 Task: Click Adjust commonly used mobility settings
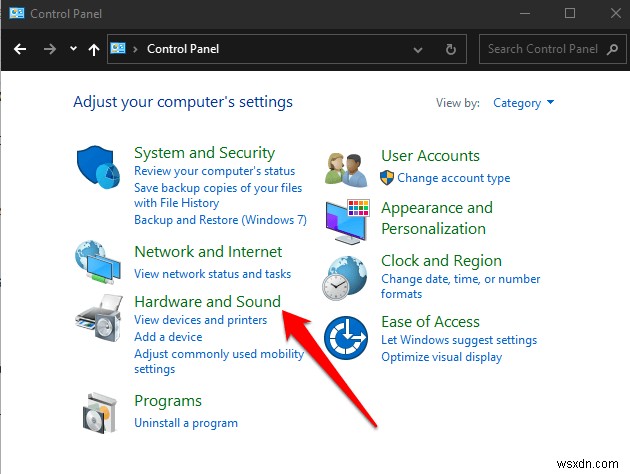tap(219, 362)
